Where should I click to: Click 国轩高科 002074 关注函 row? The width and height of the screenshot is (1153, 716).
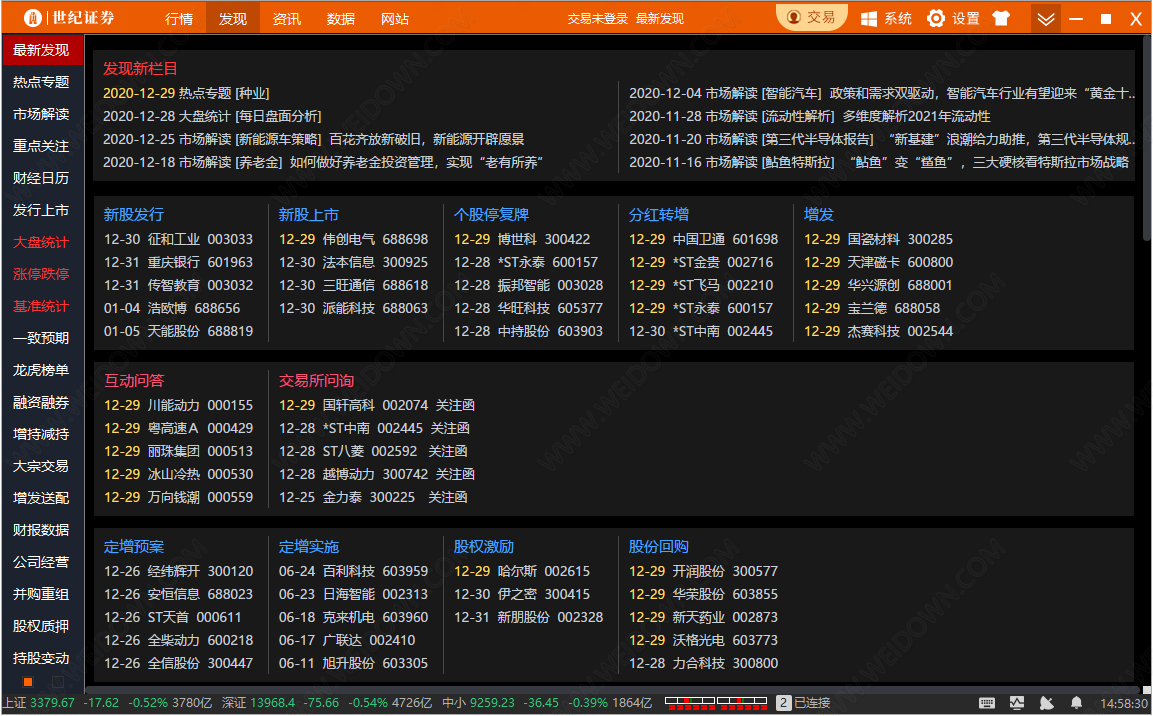(376, 406)
